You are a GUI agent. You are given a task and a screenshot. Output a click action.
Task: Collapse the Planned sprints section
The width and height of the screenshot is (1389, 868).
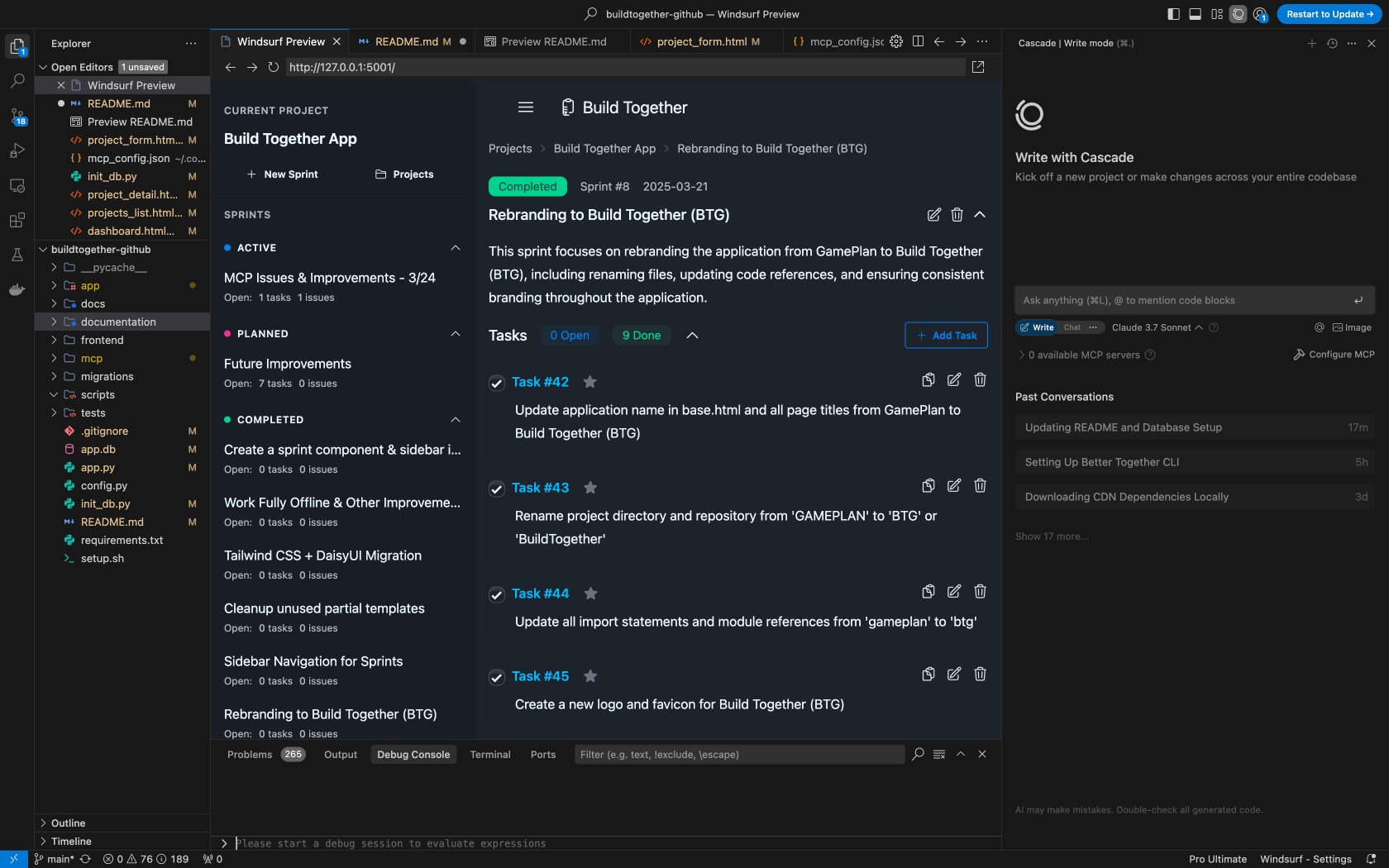tap(456, 334)
